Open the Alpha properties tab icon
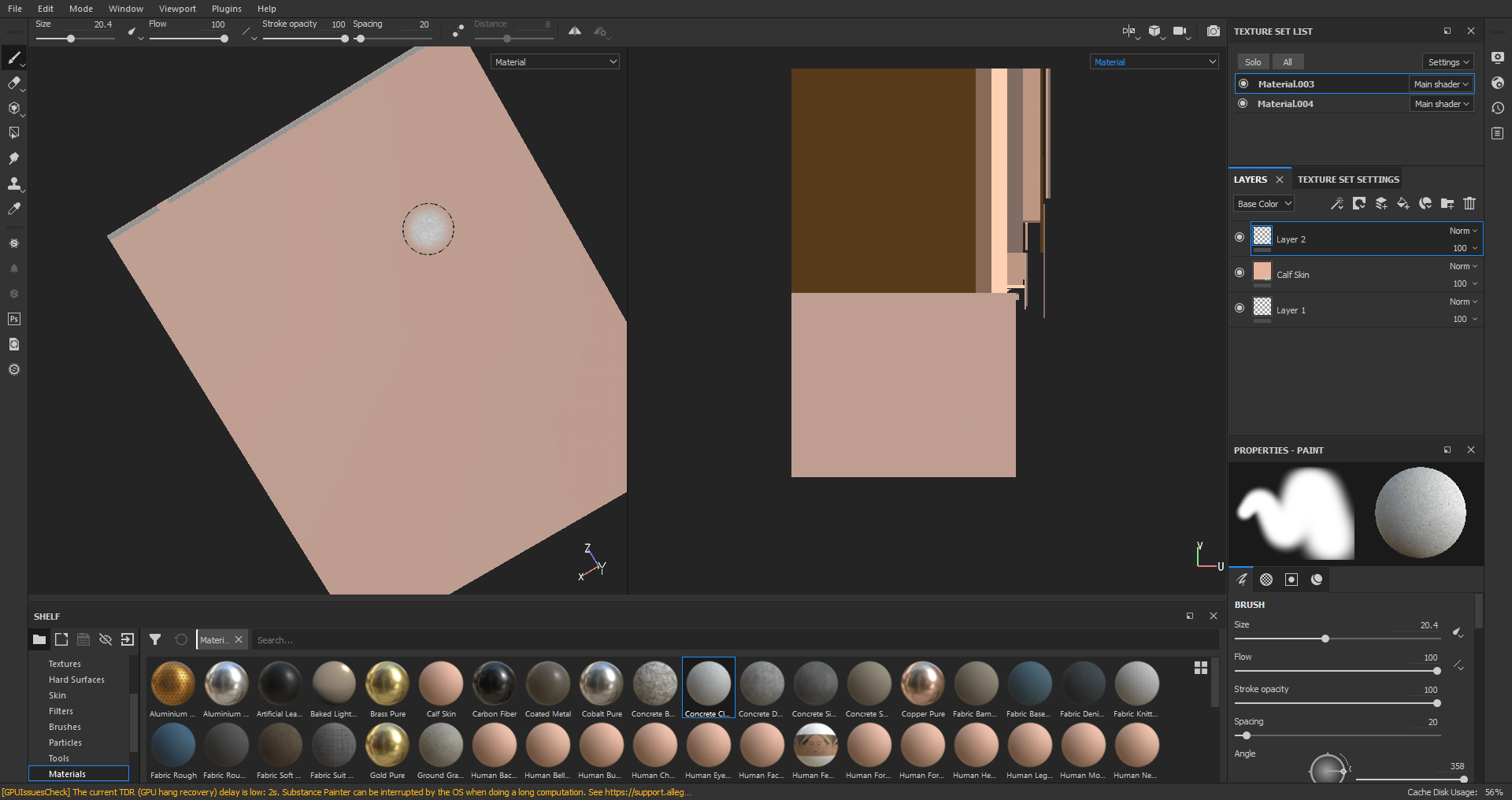 click(1266, 580)
